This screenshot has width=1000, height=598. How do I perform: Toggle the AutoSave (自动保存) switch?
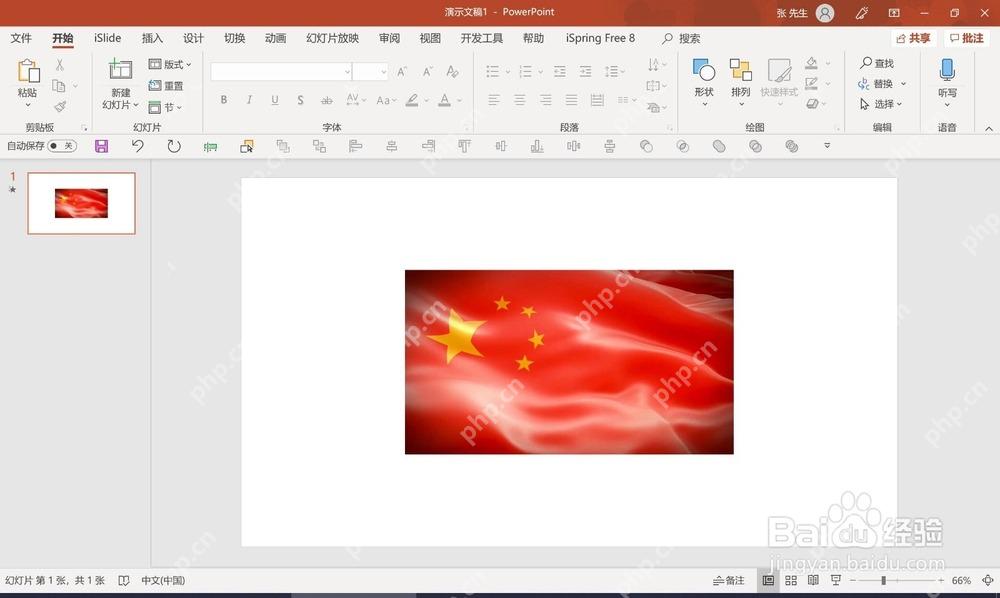tap(62, 146)
